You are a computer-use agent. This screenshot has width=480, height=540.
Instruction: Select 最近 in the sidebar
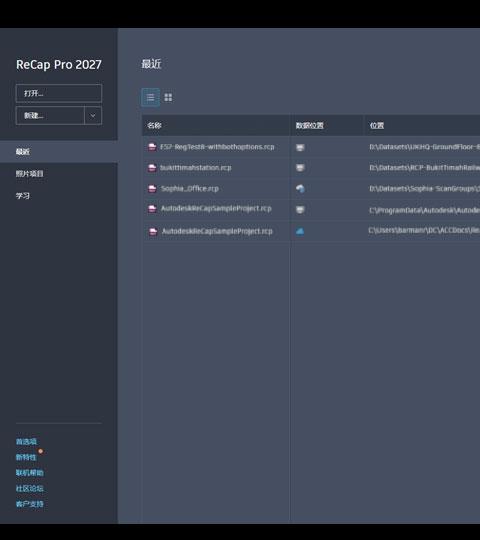tap(59, 152)
